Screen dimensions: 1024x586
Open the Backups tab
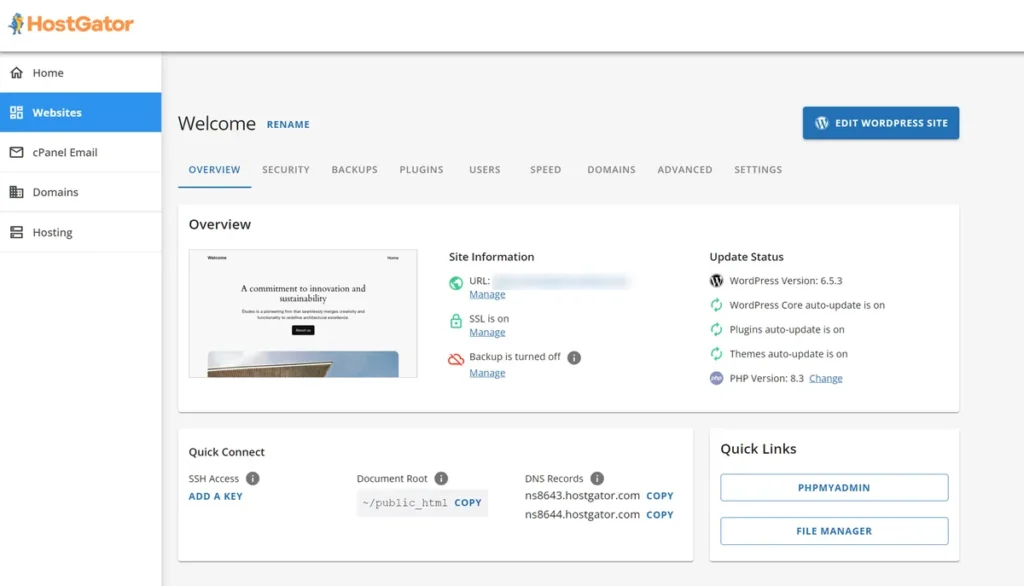(354, 170)
